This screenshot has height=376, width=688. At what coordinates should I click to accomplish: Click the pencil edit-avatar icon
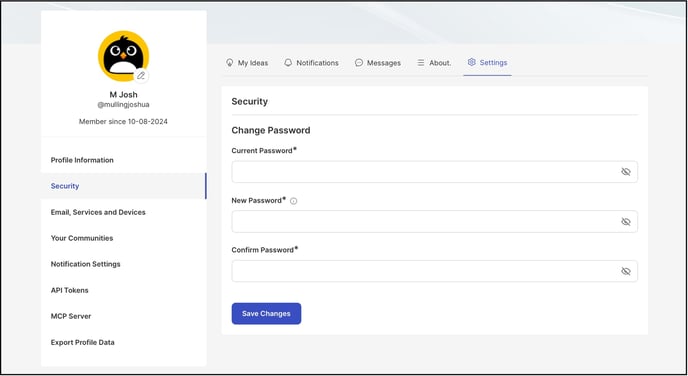141,76
